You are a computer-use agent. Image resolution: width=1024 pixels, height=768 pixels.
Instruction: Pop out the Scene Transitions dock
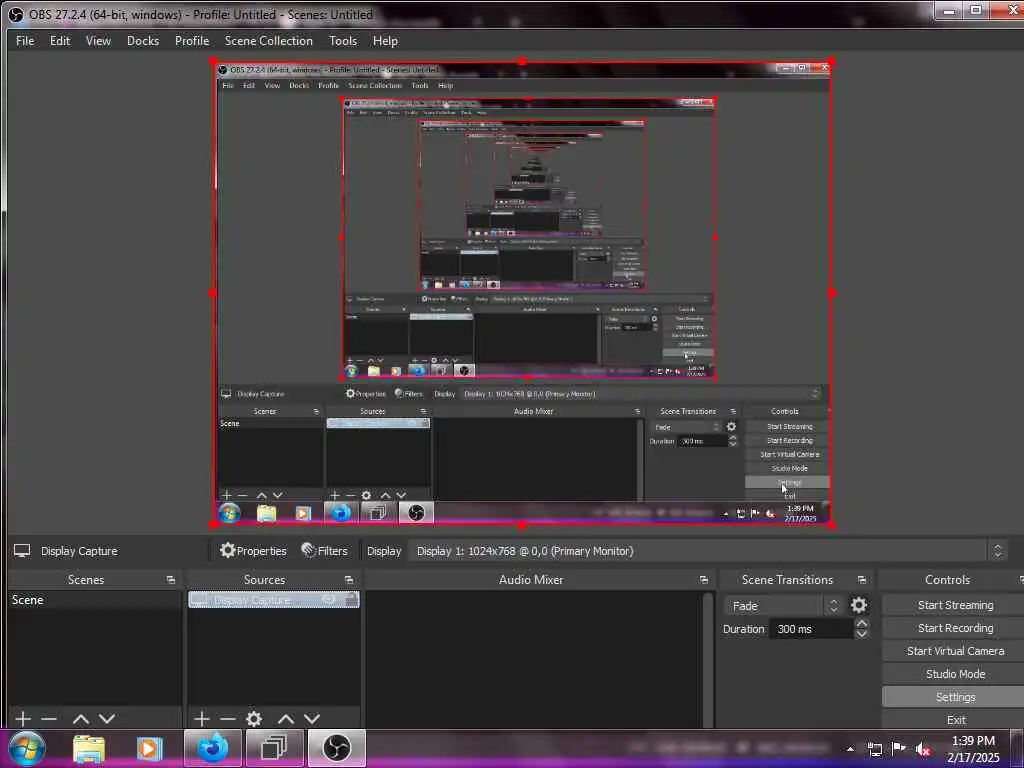click(x=862, y=580)
